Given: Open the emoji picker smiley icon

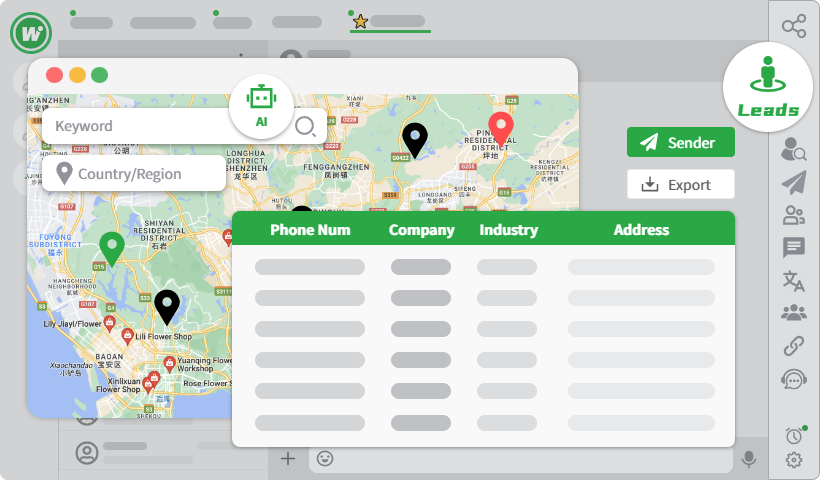Looking at the screenshot, I should (x=324, y=459).
